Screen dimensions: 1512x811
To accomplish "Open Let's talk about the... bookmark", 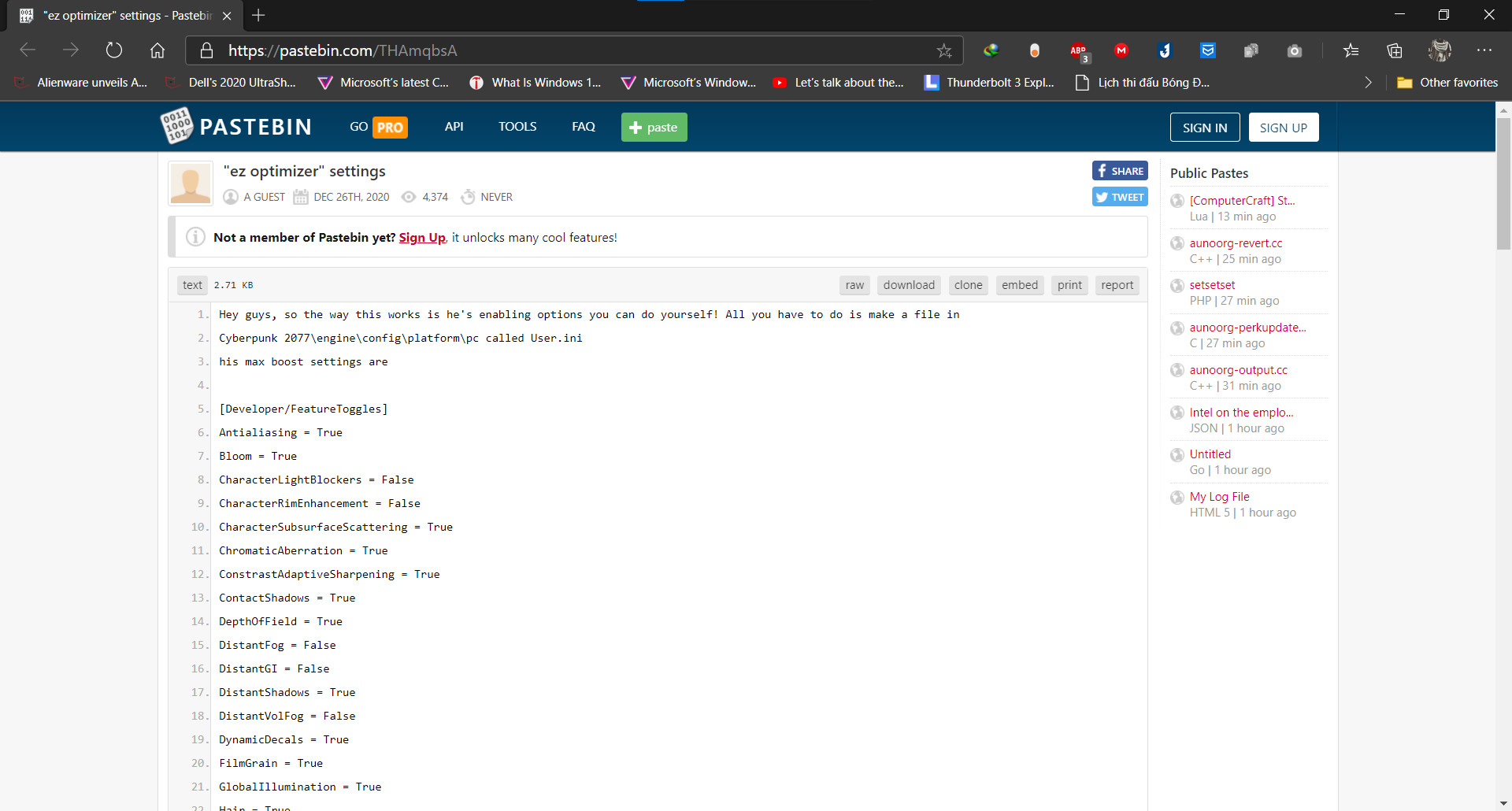I will (x=839, y=82).
